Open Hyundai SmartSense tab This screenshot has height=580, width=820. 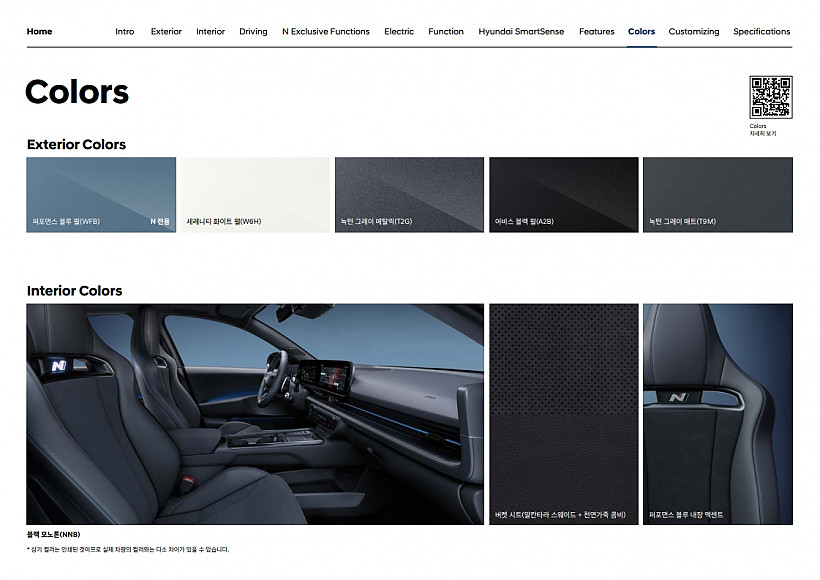[x=521, y=31]
